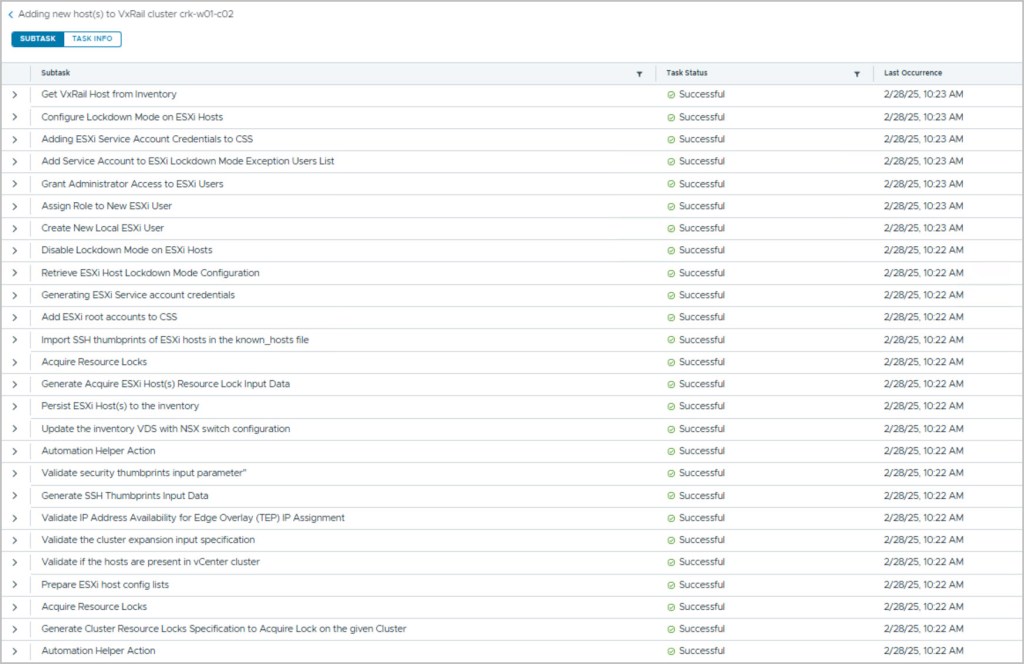Switch to the Task Info tab

coord(92,39)
